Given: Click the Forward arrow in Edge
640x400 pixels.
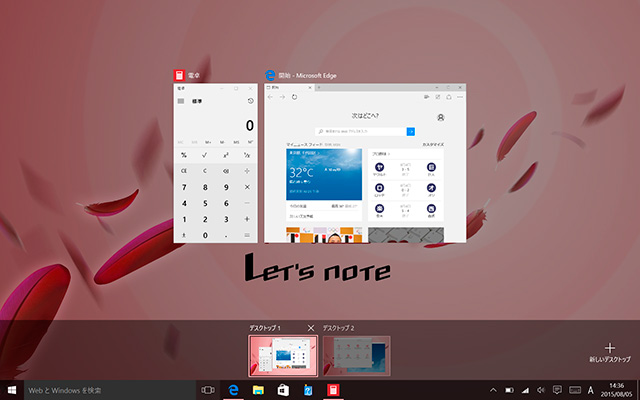Looking at the screenshot, I should click(282, 97).
